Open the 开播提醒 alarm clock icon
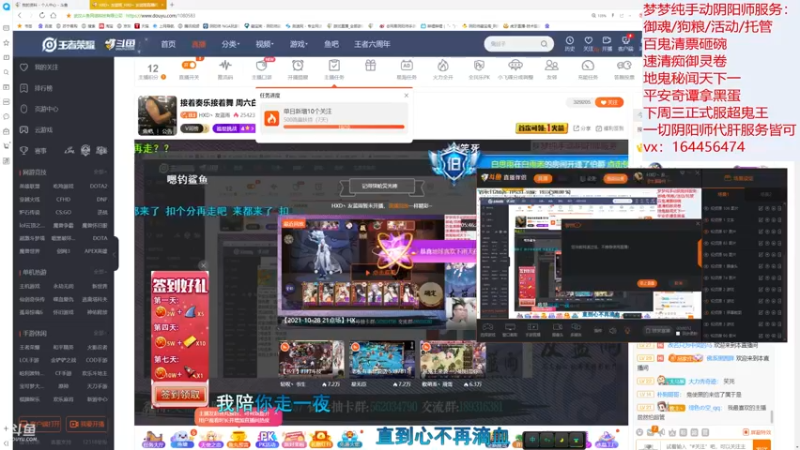 [297, 65]
